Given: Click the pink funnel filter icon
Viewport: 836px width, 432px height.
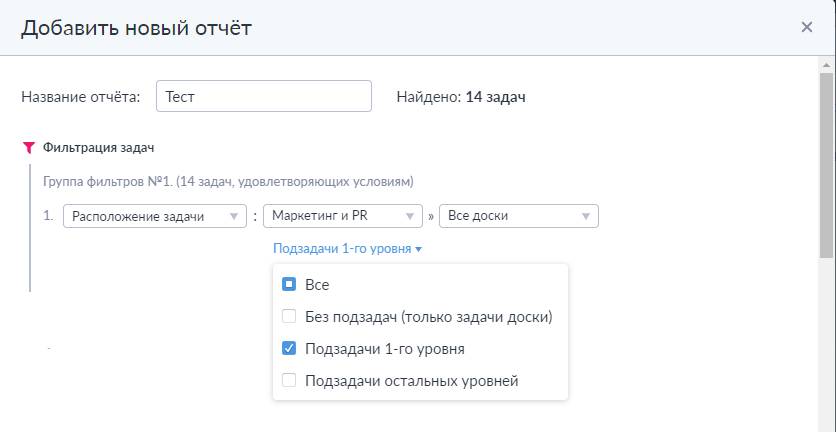Looking at the screenshot, I should point(28,148).
